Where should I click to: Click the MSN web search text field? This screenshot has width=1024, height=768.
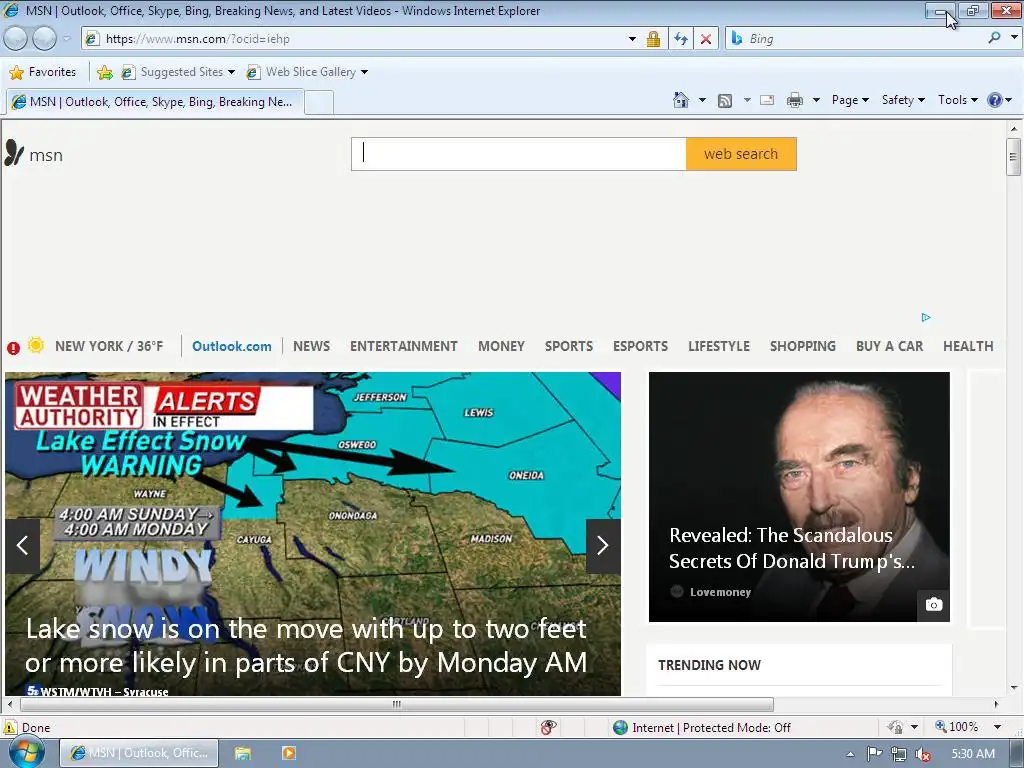tap(519, 154)
